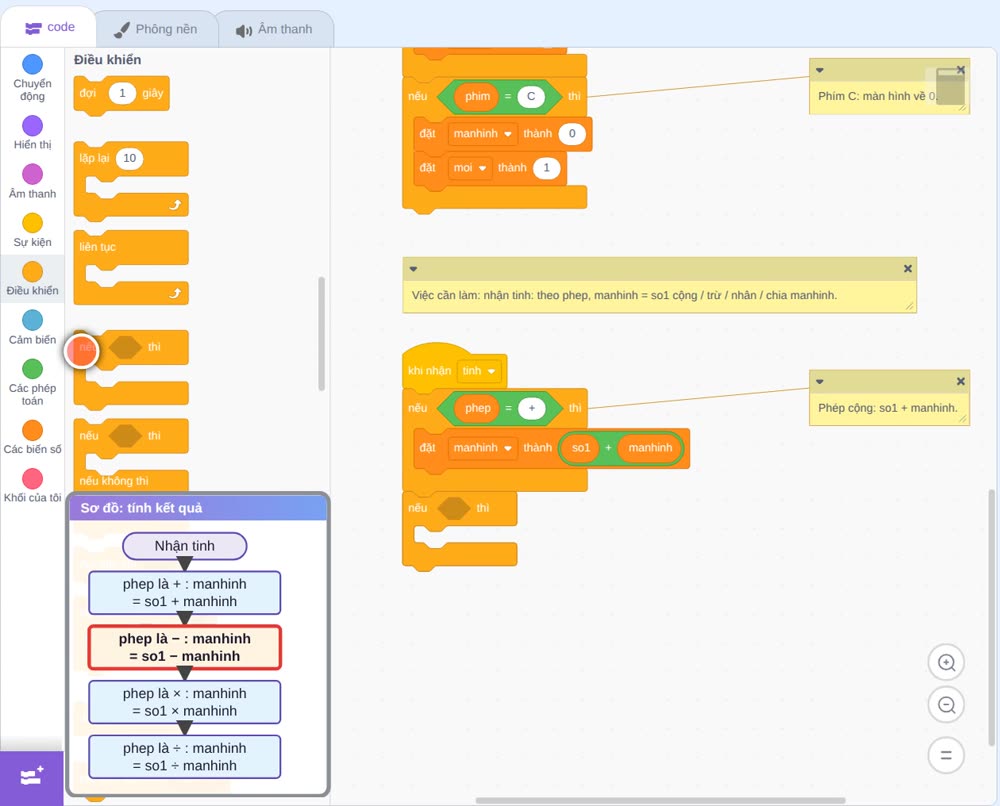Select the Âm thanh block category circle
This screenshot has width=1000, height=806.
[33, 174]
